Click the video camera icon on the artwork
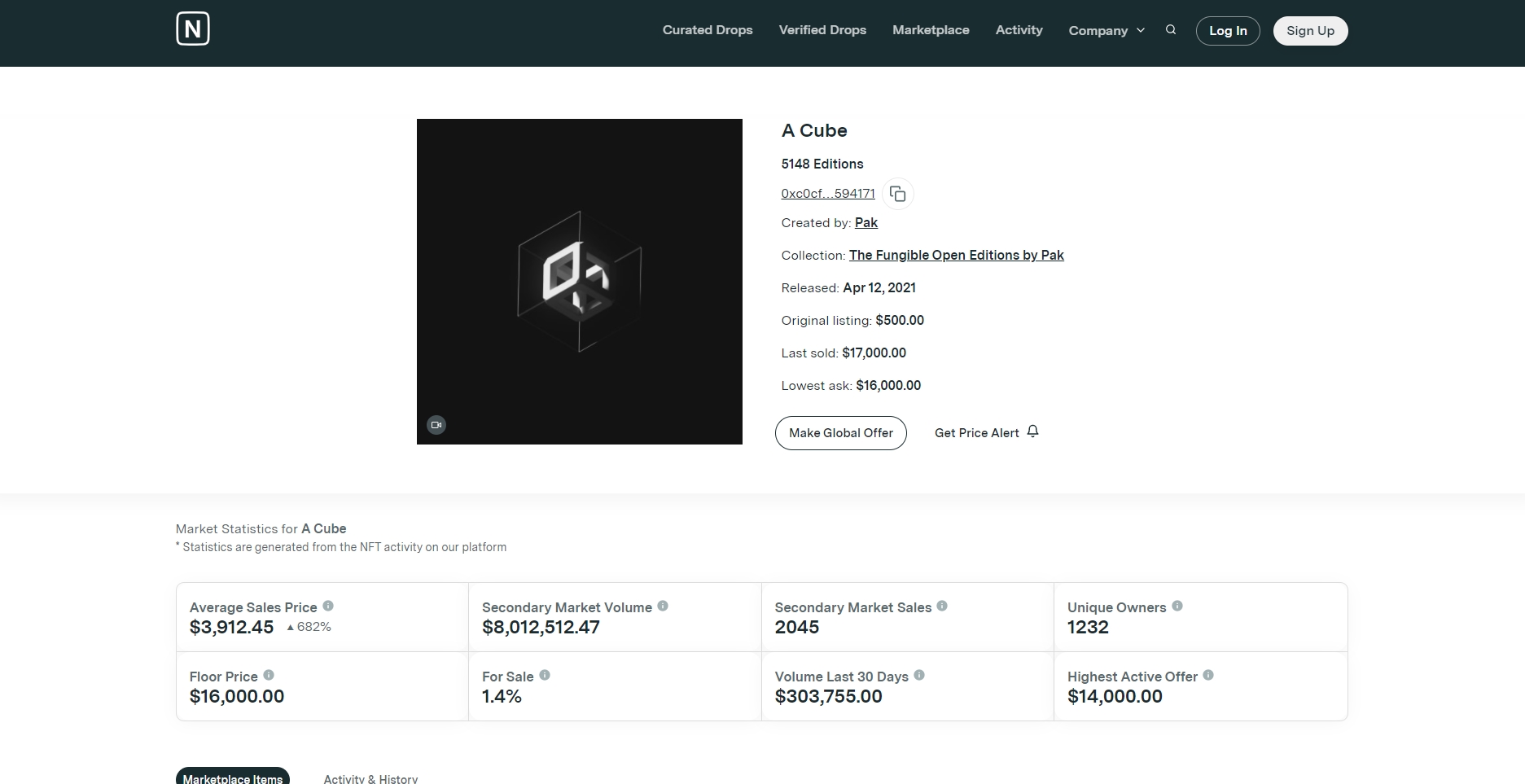Image resolution: width=1525 pixels, height=784 pixels. point(436,425)
